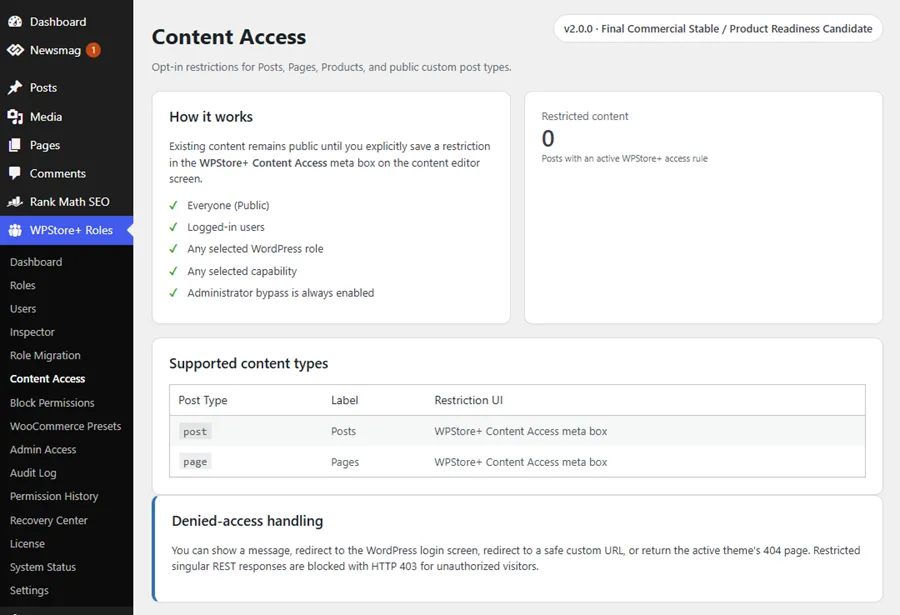Open the Settings submenu item

pos(29,590)
